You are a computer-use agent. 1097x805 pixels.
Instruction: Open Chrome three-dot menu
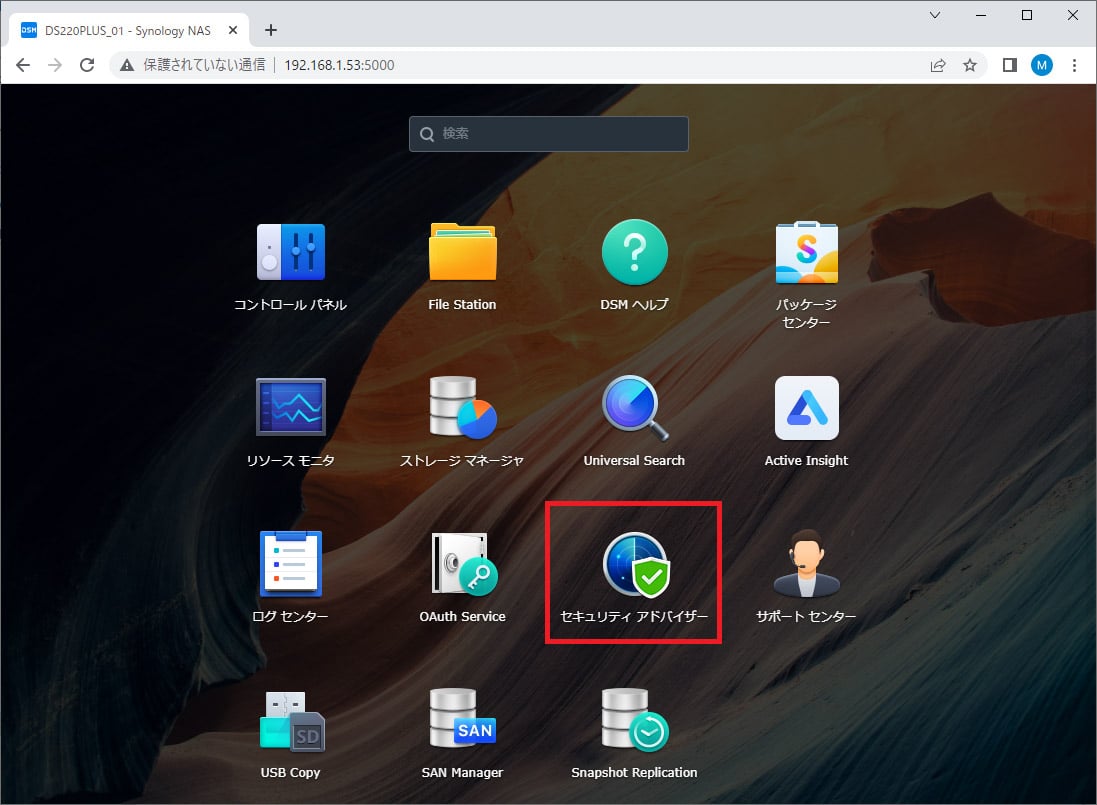(1074, 65)
